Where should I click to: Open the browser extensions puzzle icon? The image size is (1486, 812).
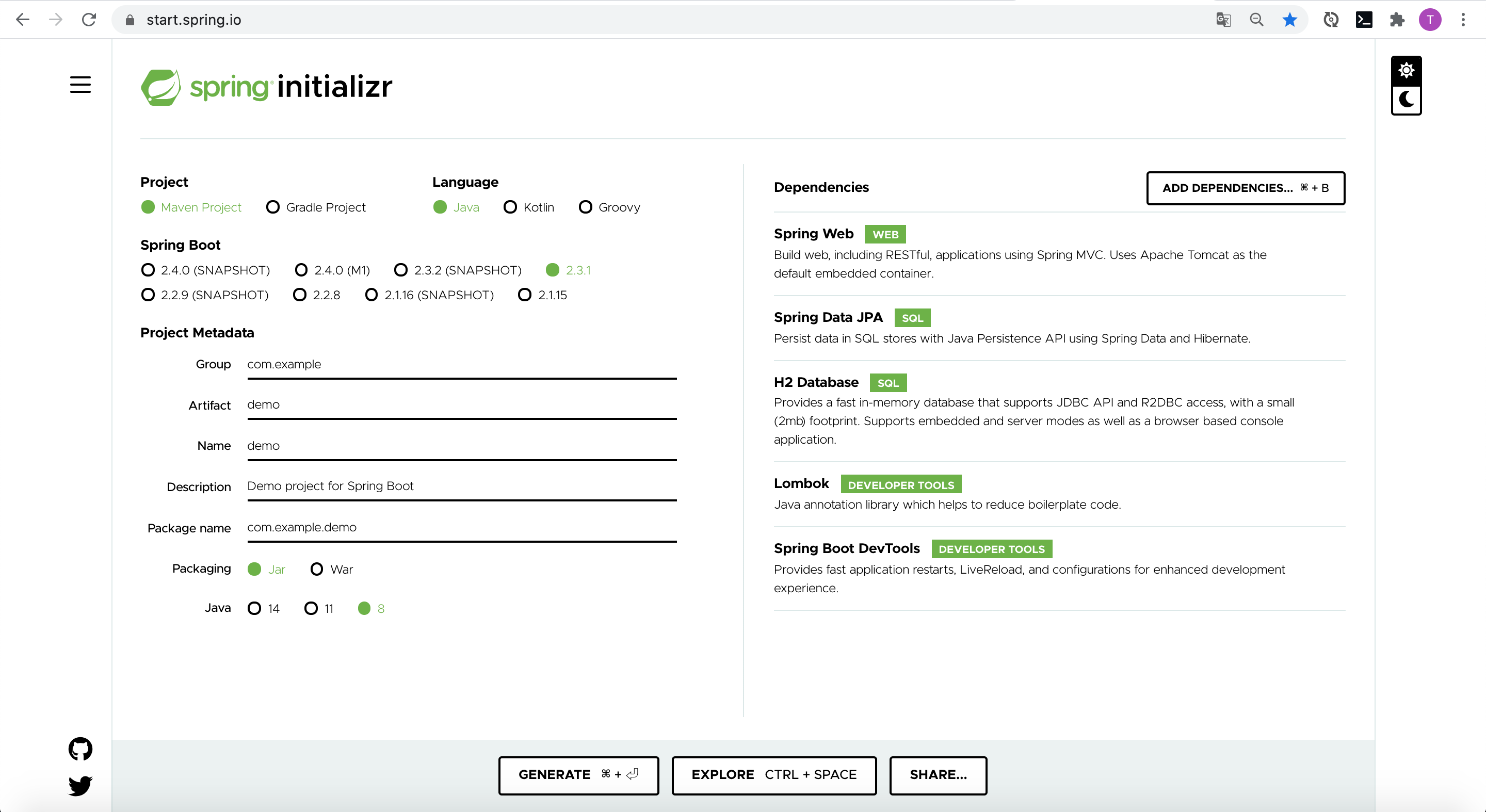tap(1397, 20)
